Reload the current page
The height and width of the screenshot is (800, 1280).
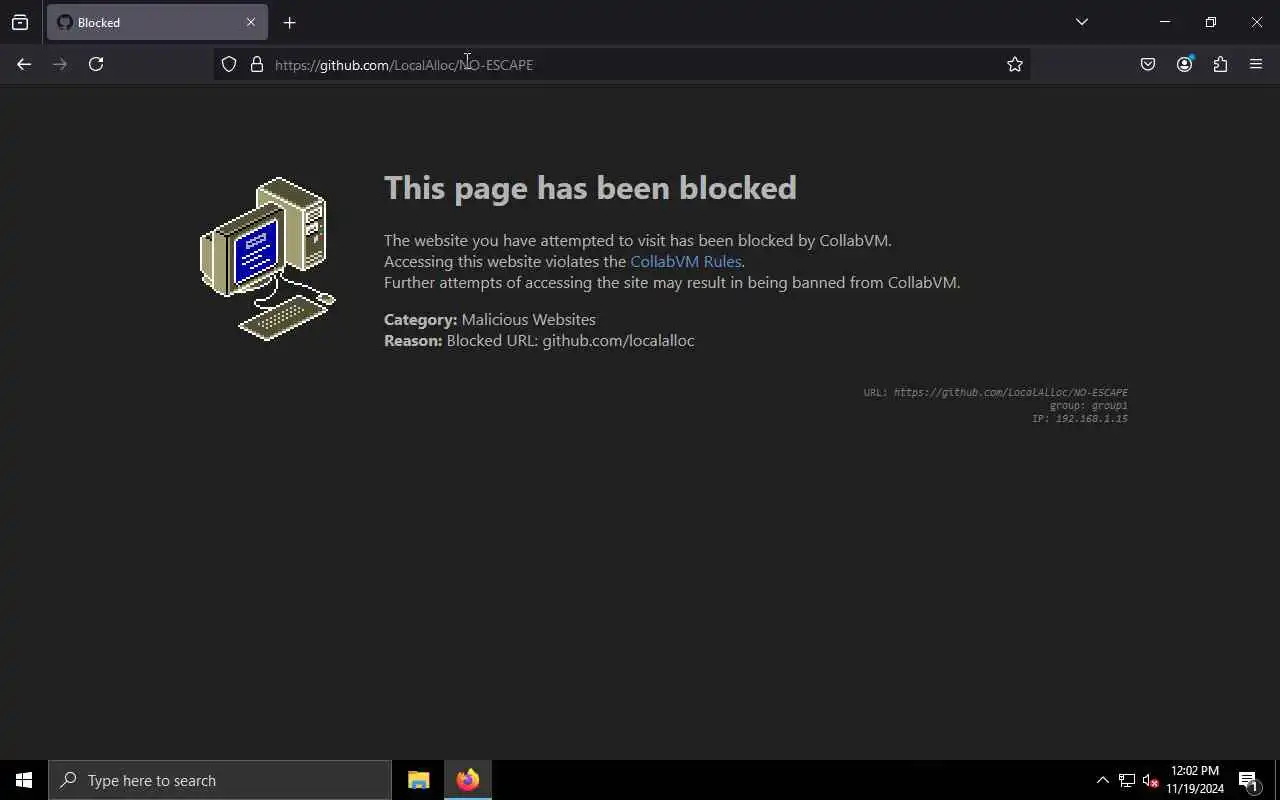click(96, 64)
